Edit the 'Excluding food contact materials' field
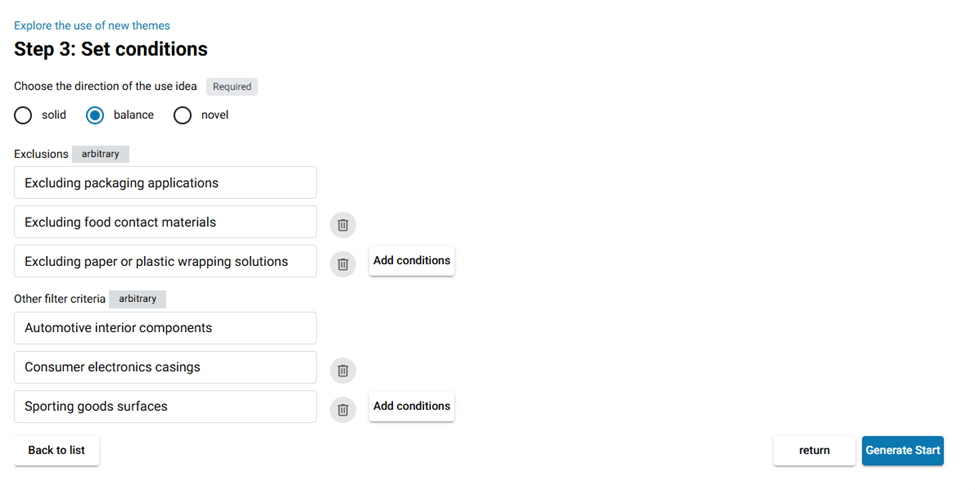The height and width of the screenshot is (490, 975). (x=165, y=222)
